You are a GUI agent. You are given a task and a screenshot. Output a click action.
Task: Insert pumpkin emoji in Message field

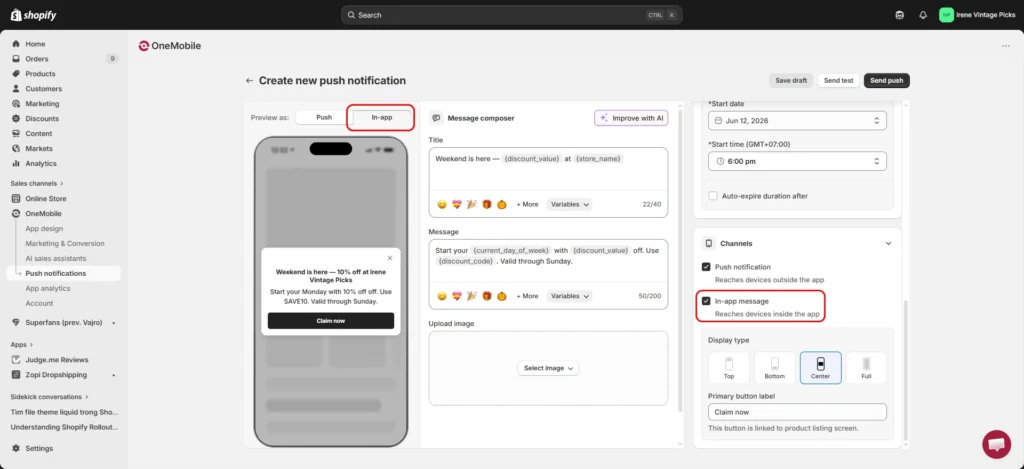502,296
